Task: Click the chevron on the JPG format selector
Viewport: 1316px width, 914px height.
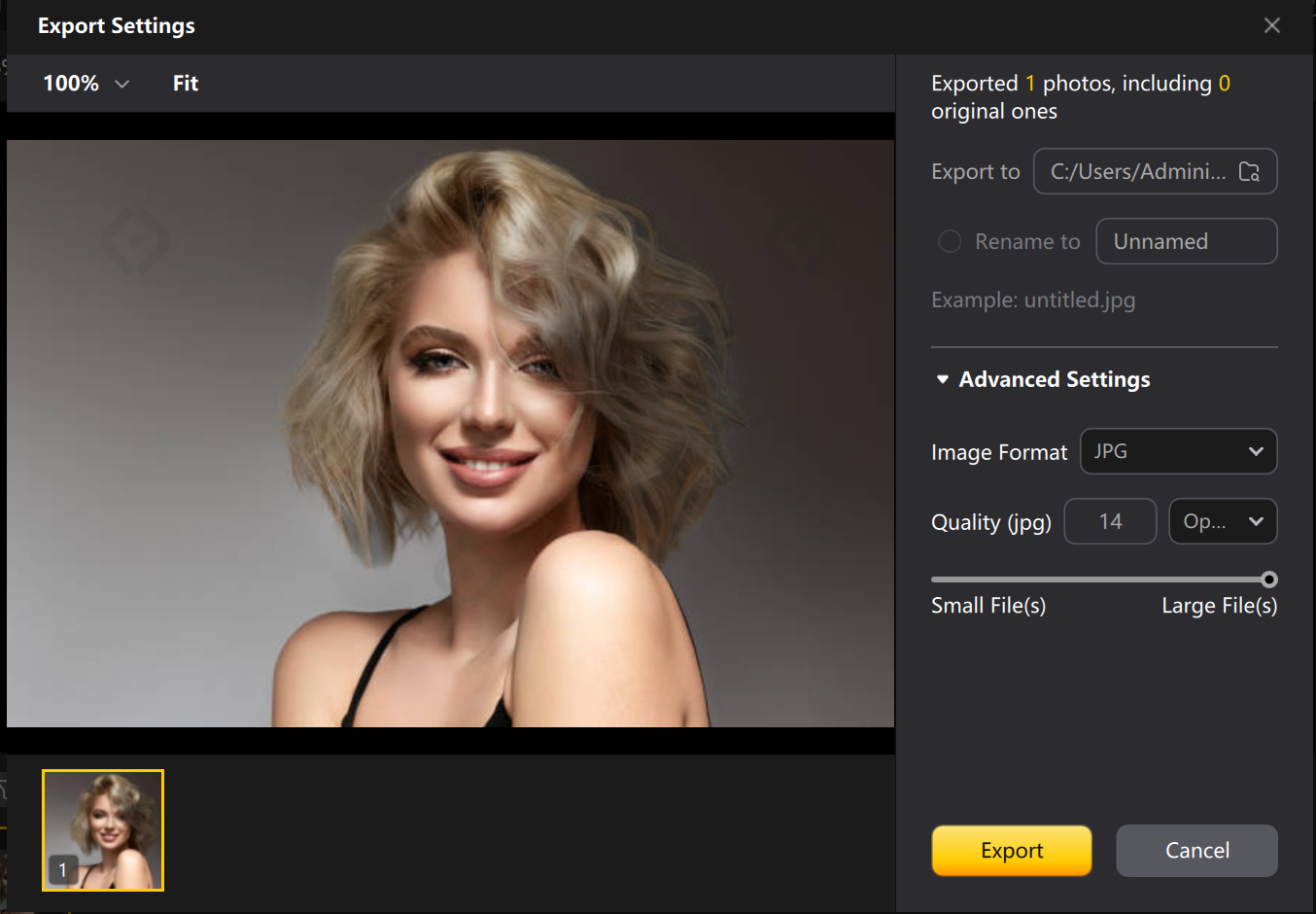Action: tap(1258, 451)
